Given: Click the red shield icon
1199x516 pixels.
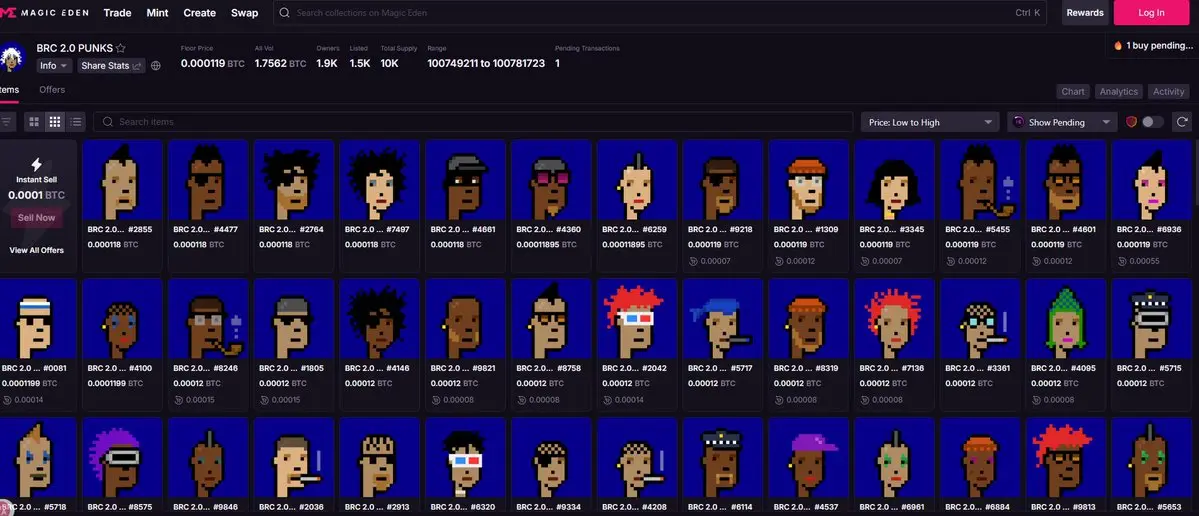Looking at the screenshot, I should (x=1132, y=122).
